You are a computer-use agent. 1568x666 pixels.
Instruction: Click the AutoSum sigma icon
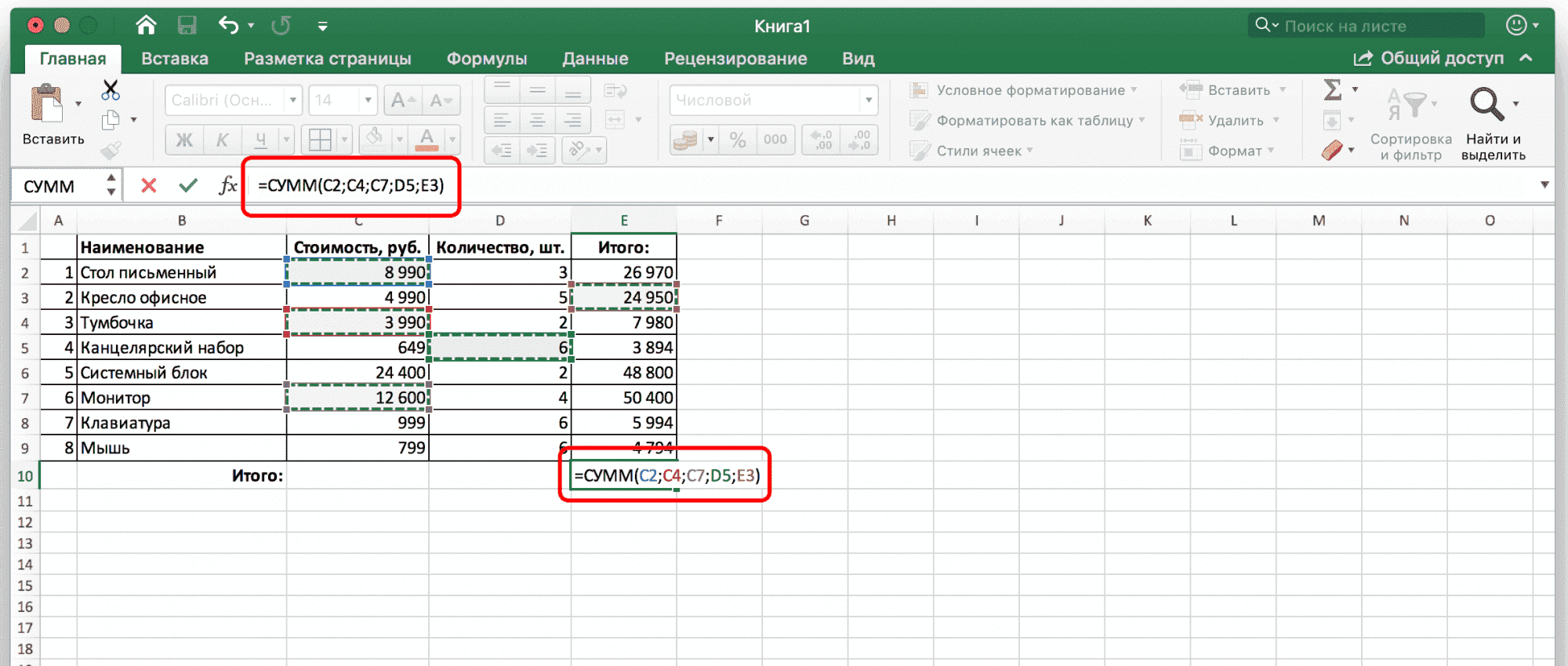[1332, 89]
